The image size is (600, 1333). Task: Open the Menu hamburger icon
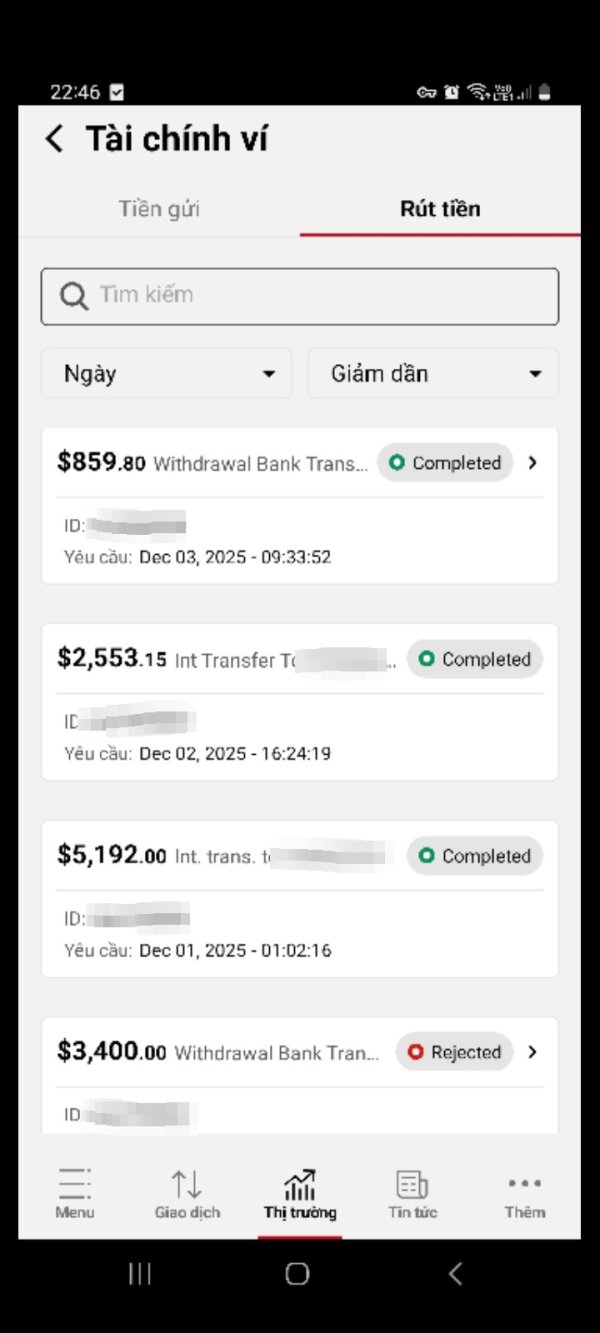click(75, 1184)
